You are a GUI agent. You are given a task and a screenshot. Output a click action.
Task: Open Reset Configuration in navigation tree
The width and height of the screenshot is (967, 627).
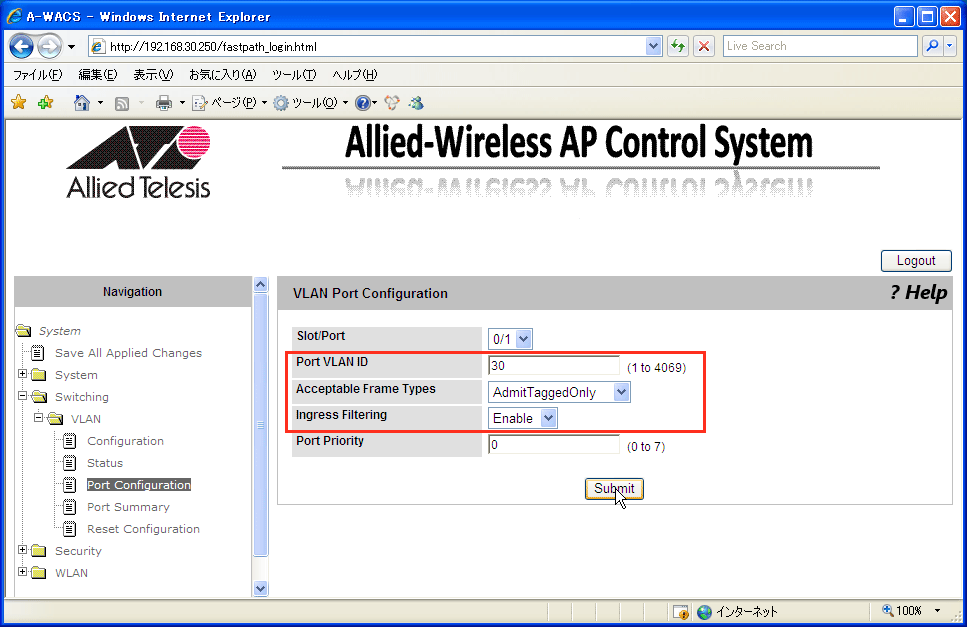pyautogui.click(x=143, y=529)
